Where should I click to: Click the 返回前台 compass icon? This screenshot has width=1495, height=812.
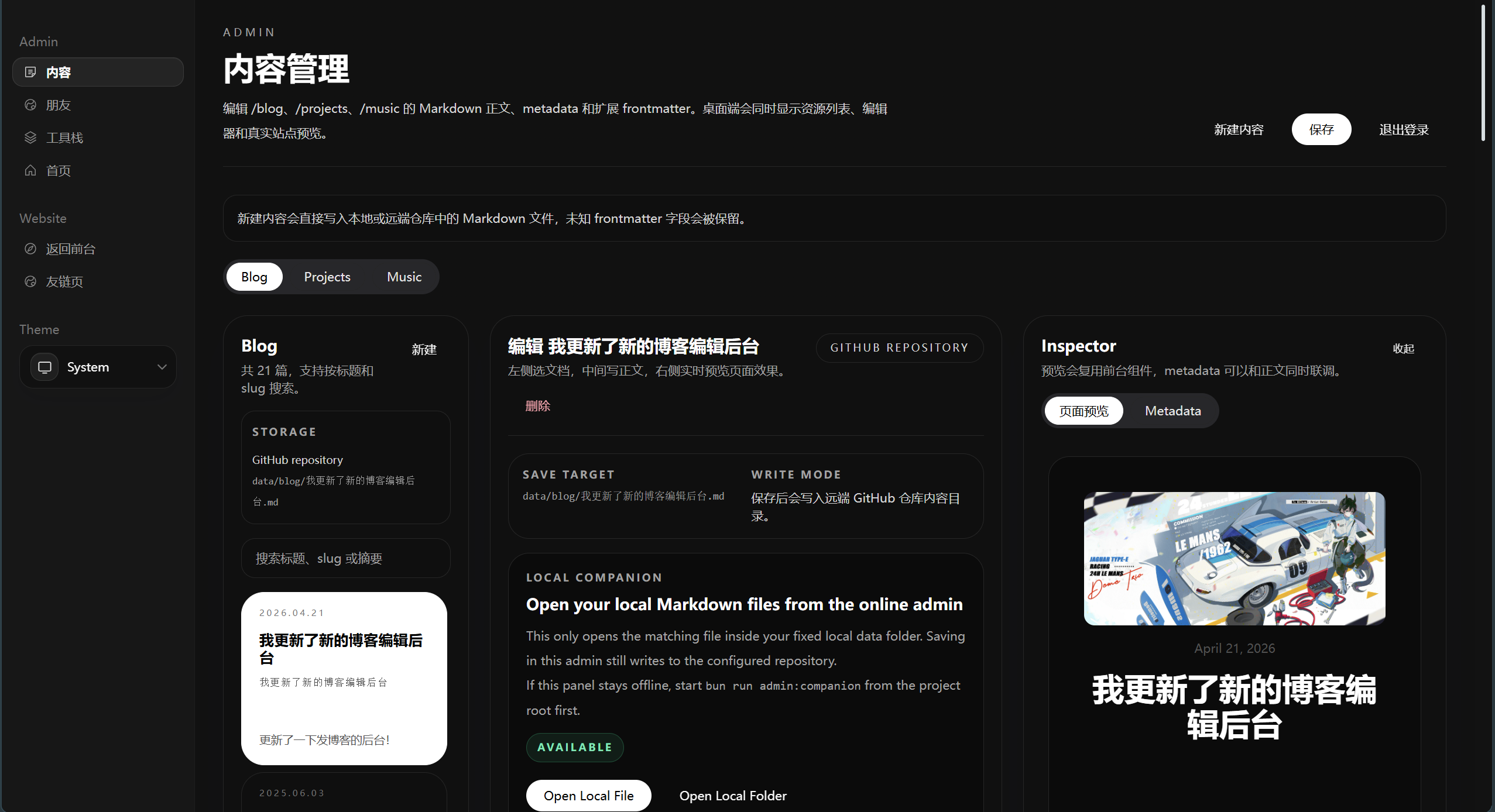coord(30,249)
